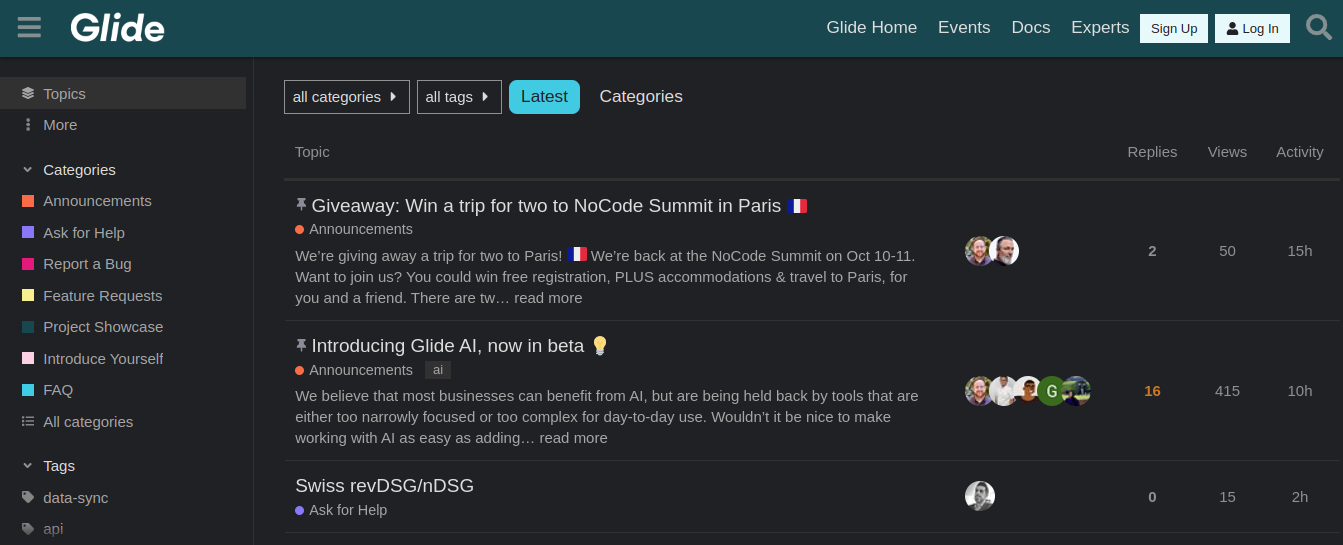Collapse the Categories sidebar section
This screenshot has height=545, width=1343.
[x=28, y=170]
